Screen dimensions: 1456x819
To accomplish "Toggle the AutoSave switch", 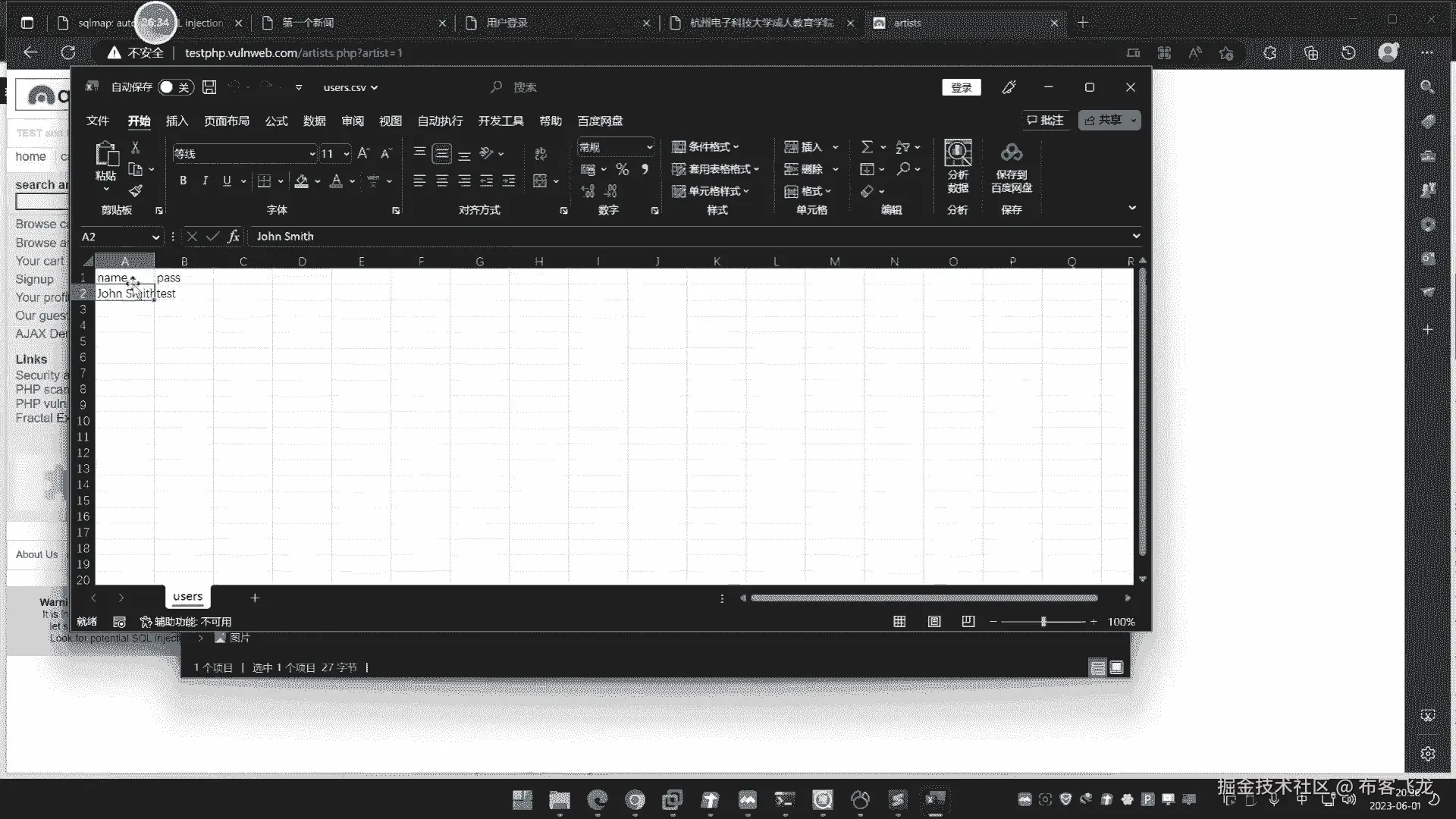I will 174,87.
